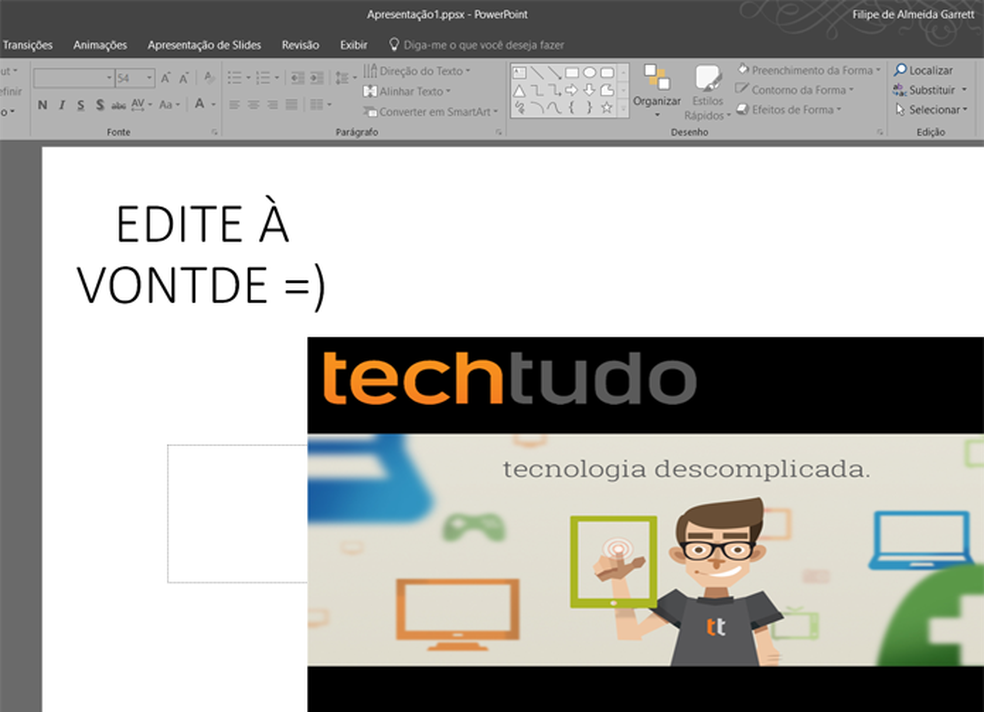
Task: Select the rounded rectangle shape
Action: click(607, 73)
